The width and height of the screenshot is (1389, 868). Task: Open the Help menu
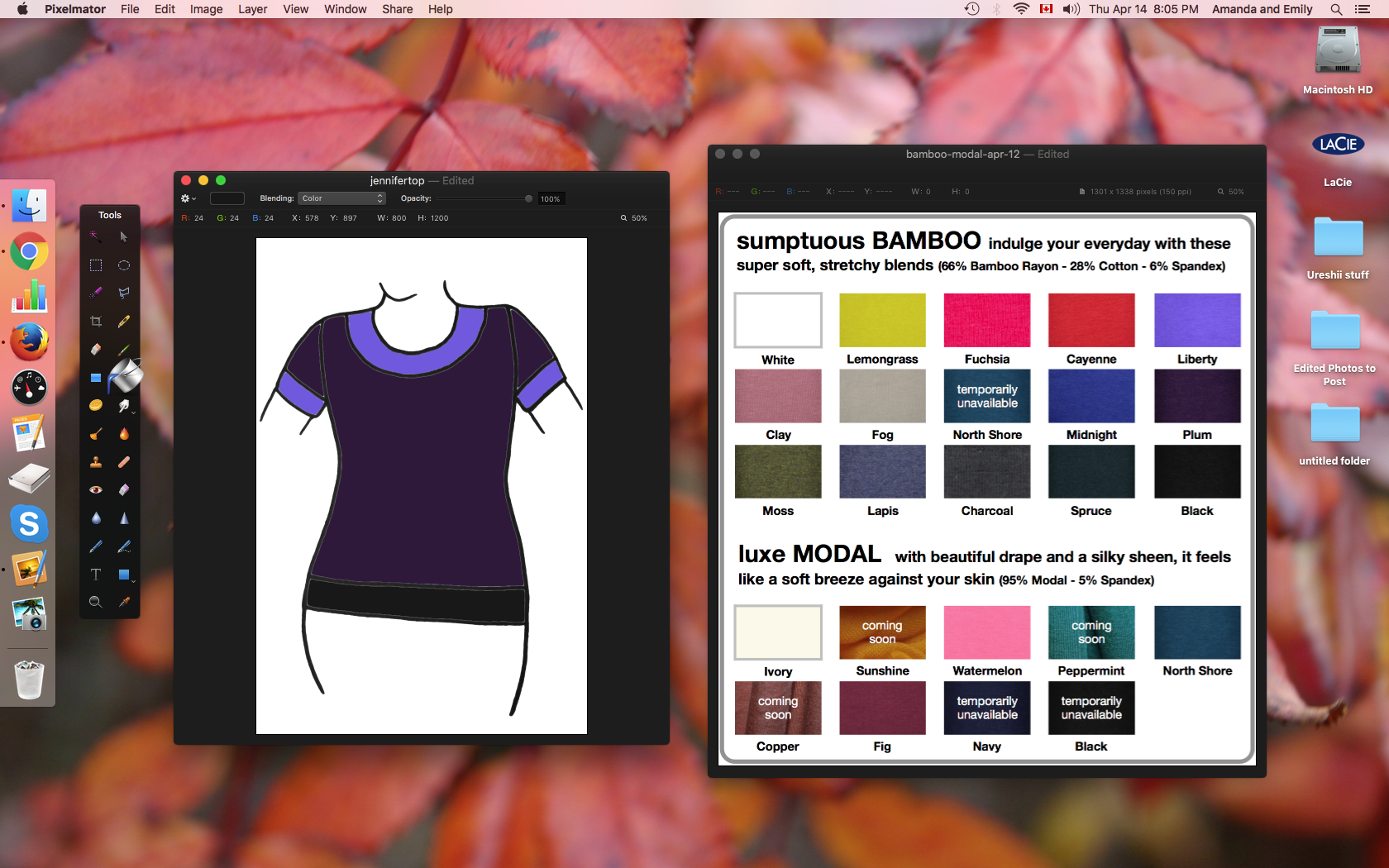[440, 9]
